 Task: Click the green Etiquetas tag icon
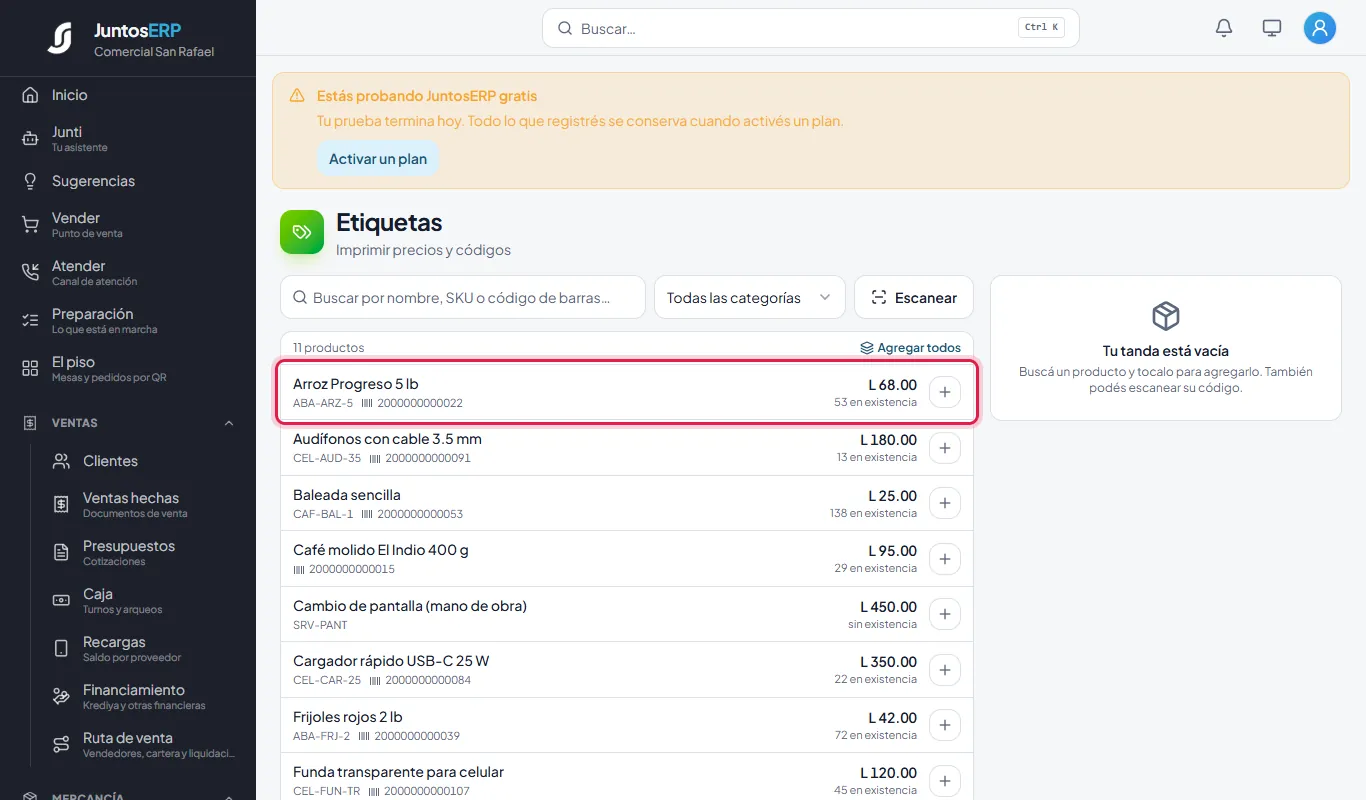(x=302, y=232)
